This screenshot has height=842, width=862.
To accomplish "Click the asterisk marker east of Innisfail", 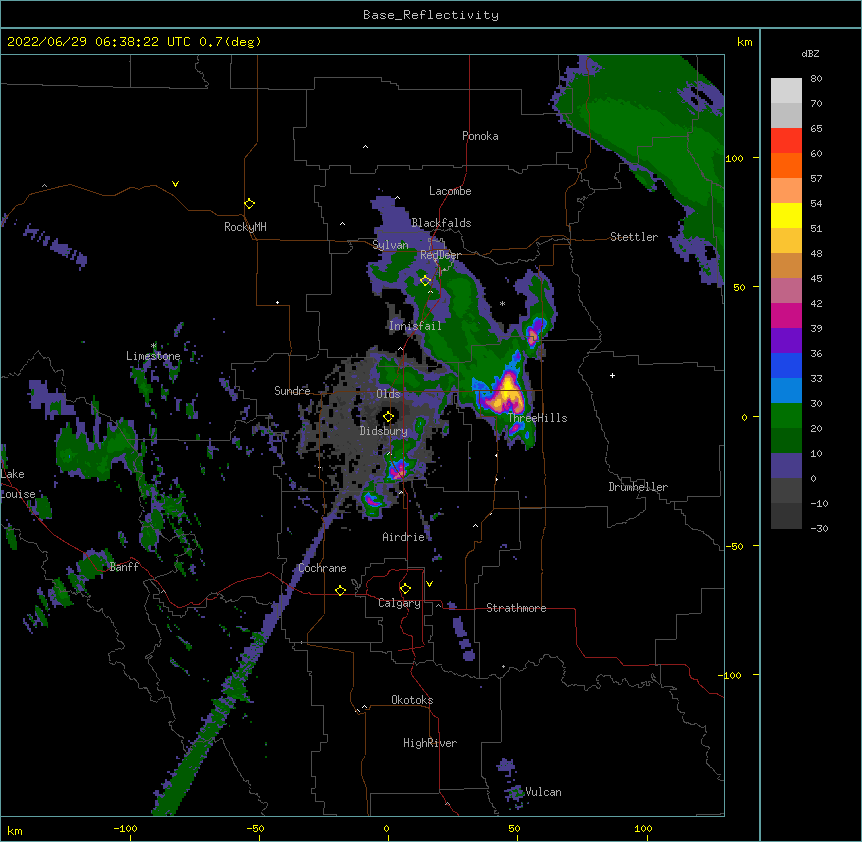I will [502, 303].
